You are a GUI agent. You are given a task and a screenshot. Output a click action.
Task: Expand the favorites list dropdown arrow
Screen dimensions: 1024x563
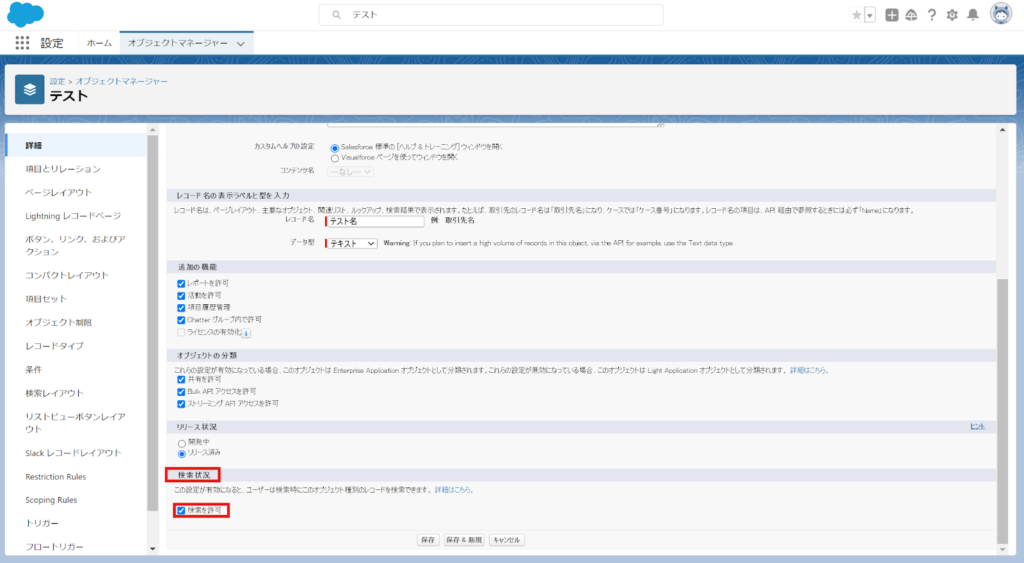[x=870, y=15]
